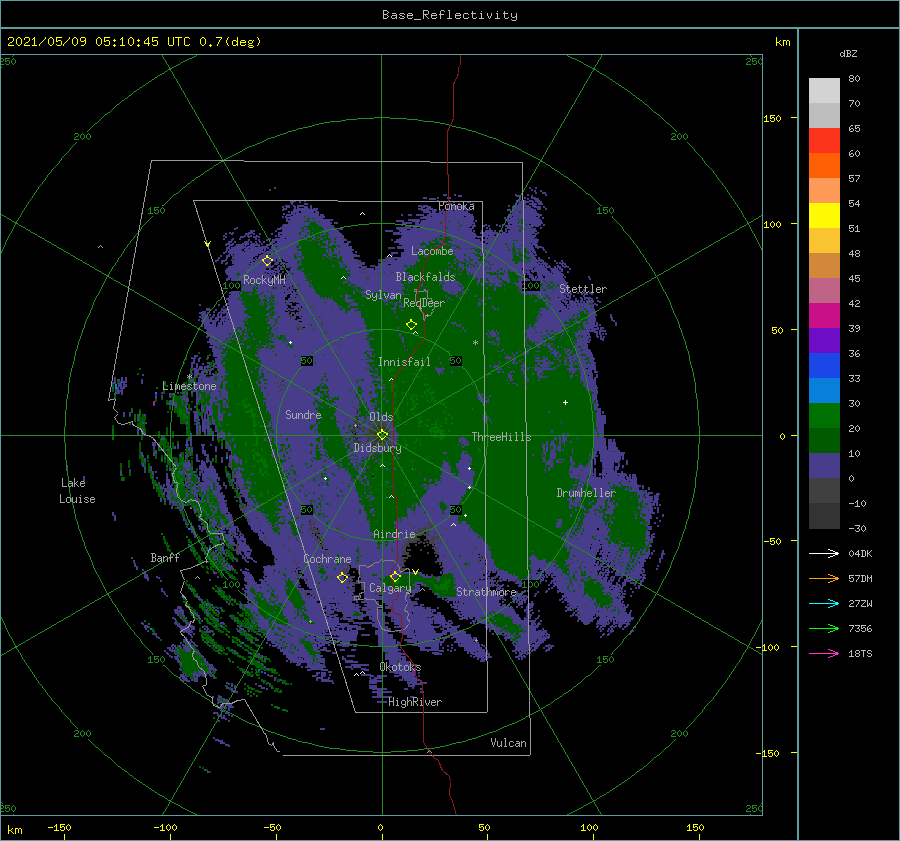Click the green 7356 arrow in the legend
The image size is (900, 841).
click(x=824, y=629)
